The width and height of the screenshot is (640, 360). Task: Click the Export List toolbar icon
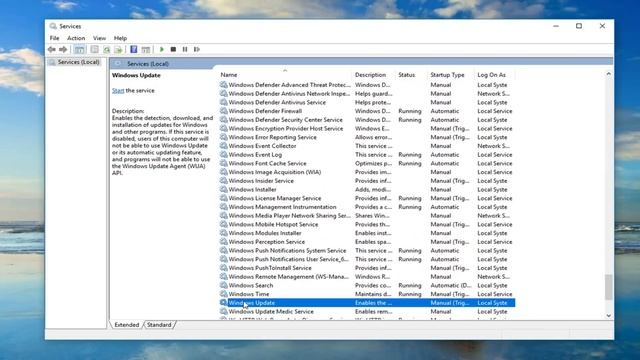[x=118, y=49]
